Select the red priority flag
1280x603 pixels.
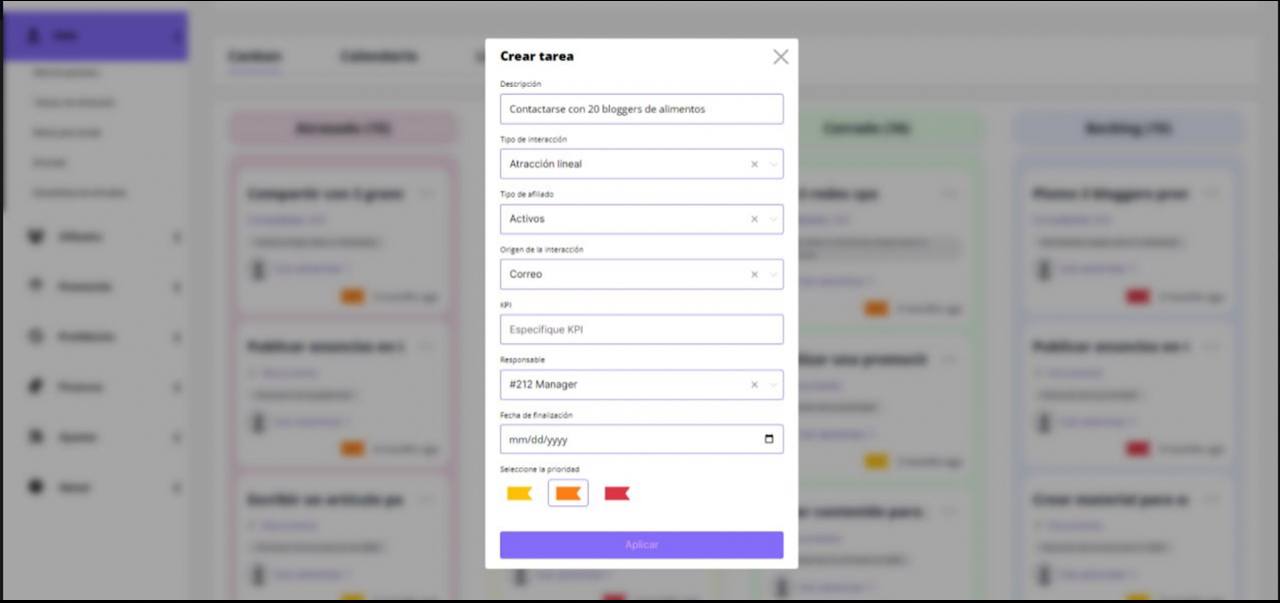tap(617, 493)
